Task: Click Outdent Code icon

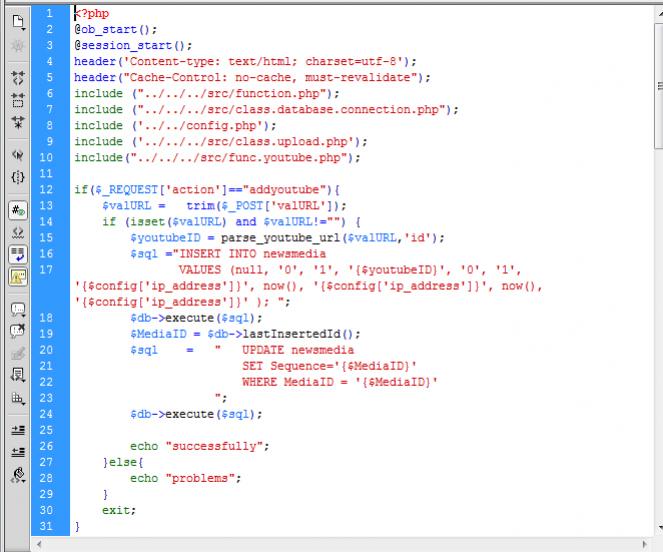Action: pyautogui.click(x=18, y=452)
